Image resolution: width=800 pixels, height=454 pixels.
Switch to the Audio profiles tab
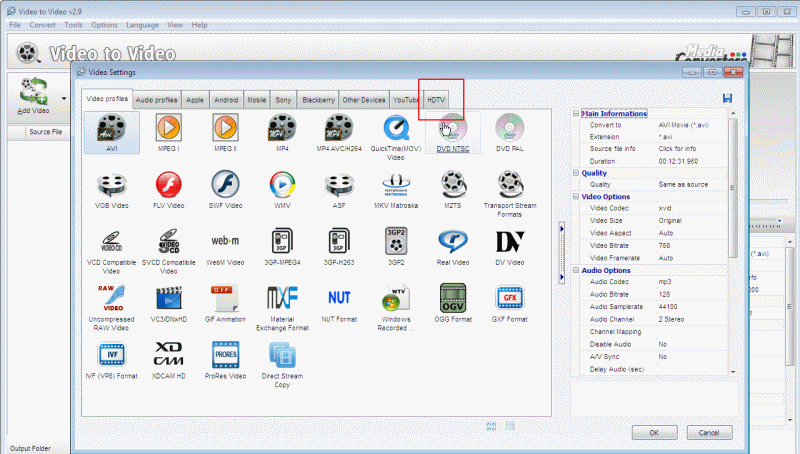[x=156, y=100]
